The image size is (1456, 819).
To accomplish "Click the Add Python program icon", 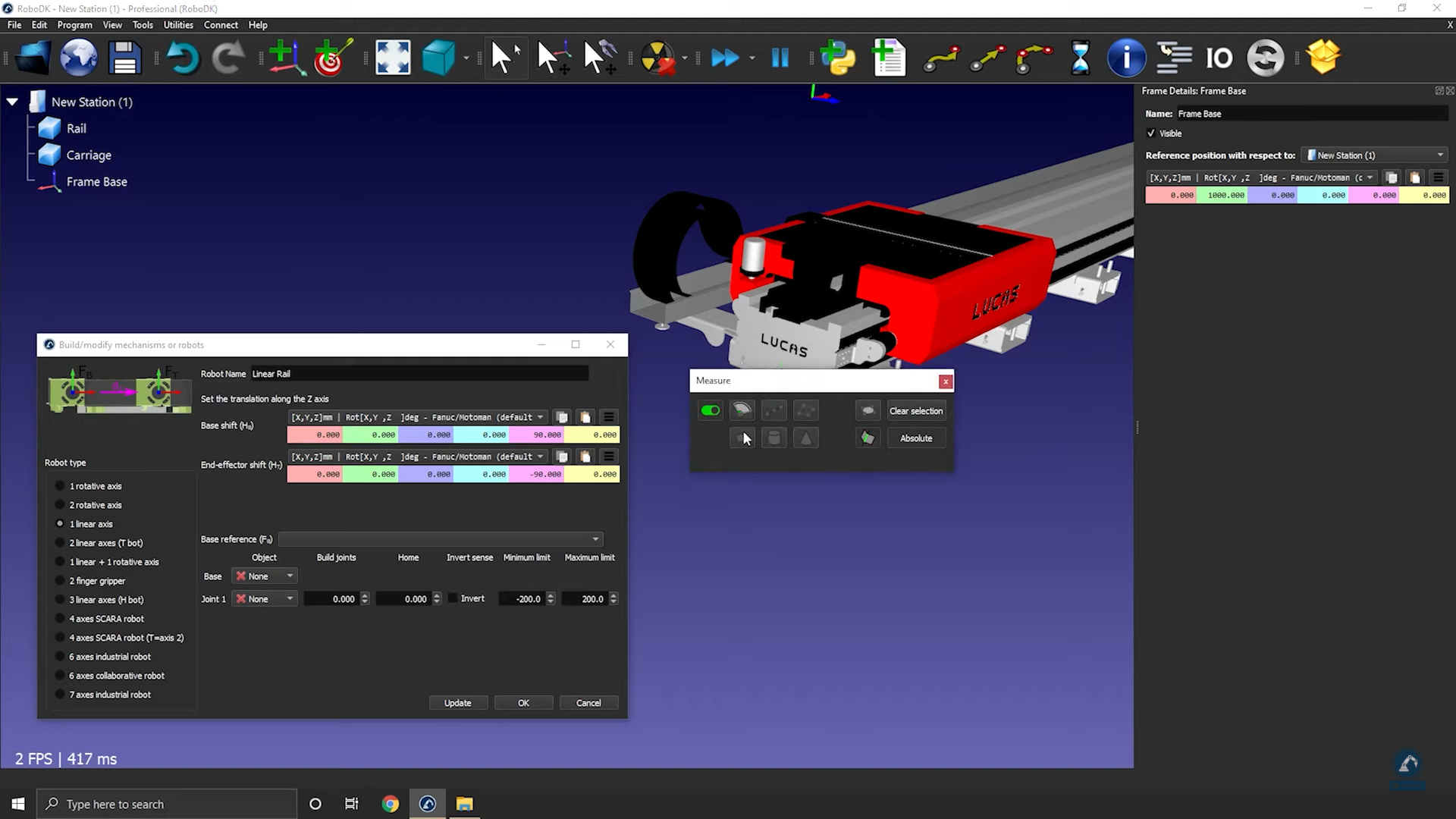I will (x=838, y=58).
